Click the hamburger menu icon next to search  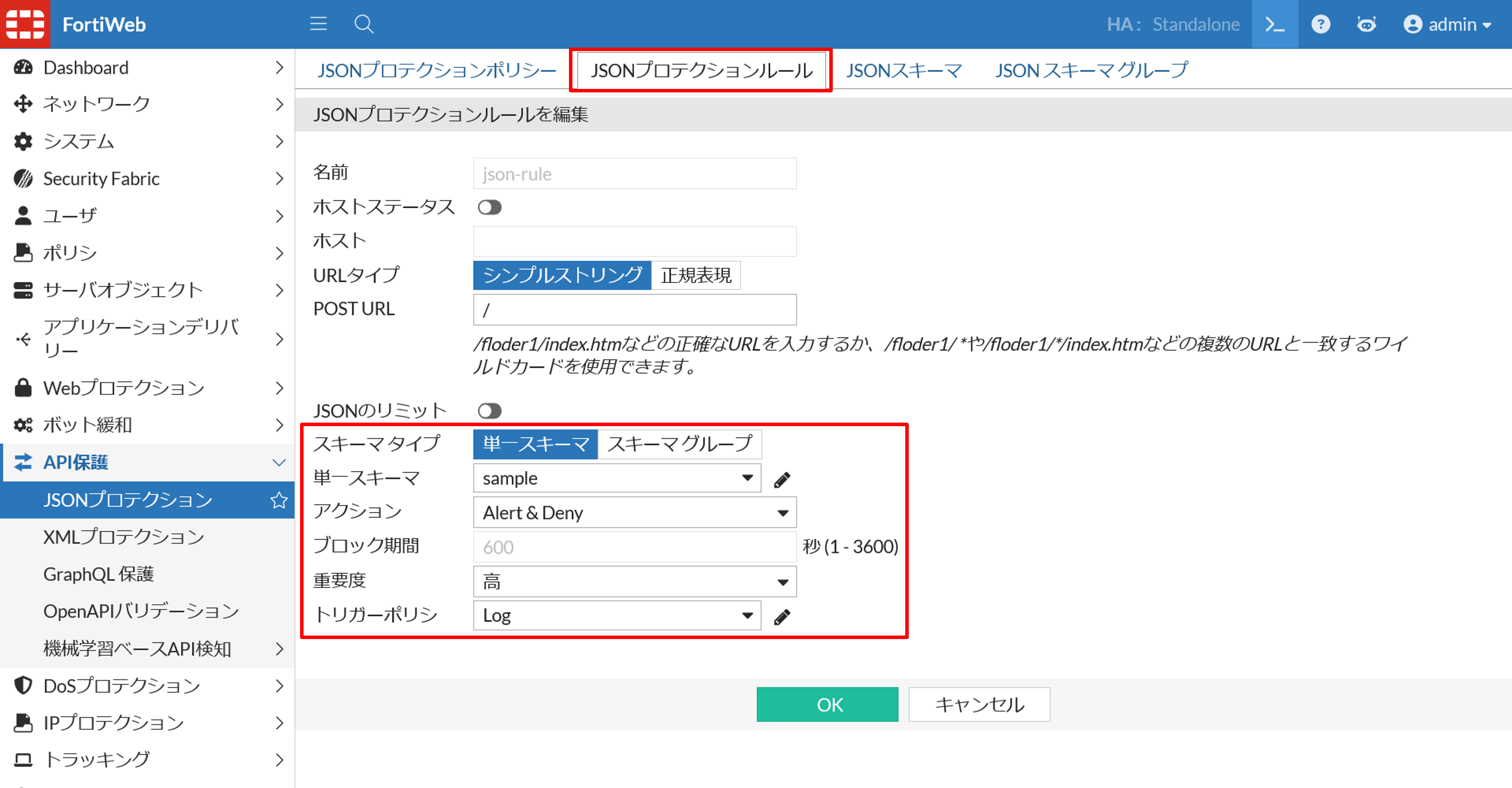(318, 24)
